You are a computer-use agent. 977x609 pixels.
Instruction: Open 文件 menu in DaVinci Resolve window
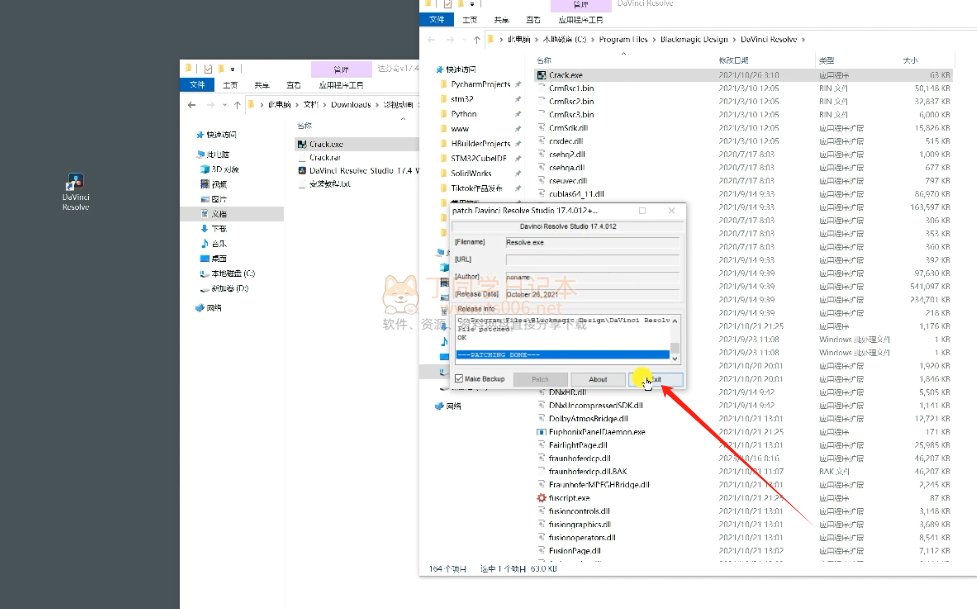click(x=437, y=19)
